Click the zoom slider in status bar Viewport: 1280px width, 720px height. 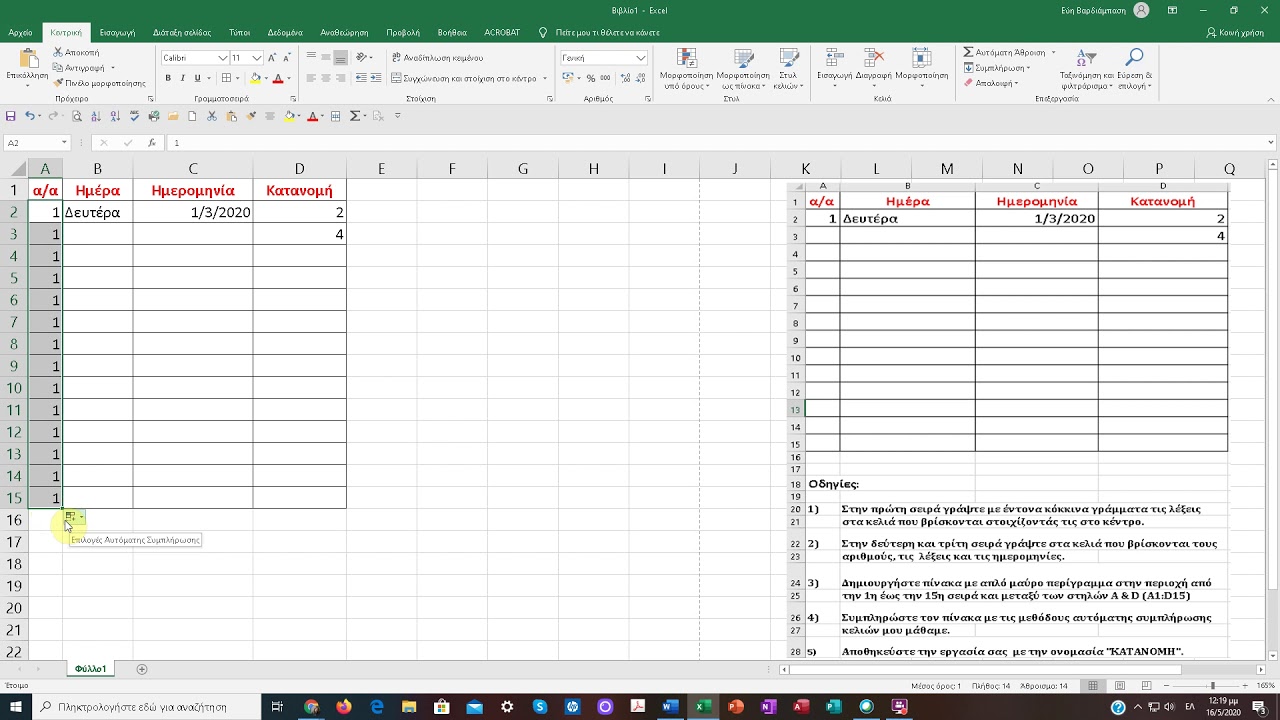coord(1204,686)
